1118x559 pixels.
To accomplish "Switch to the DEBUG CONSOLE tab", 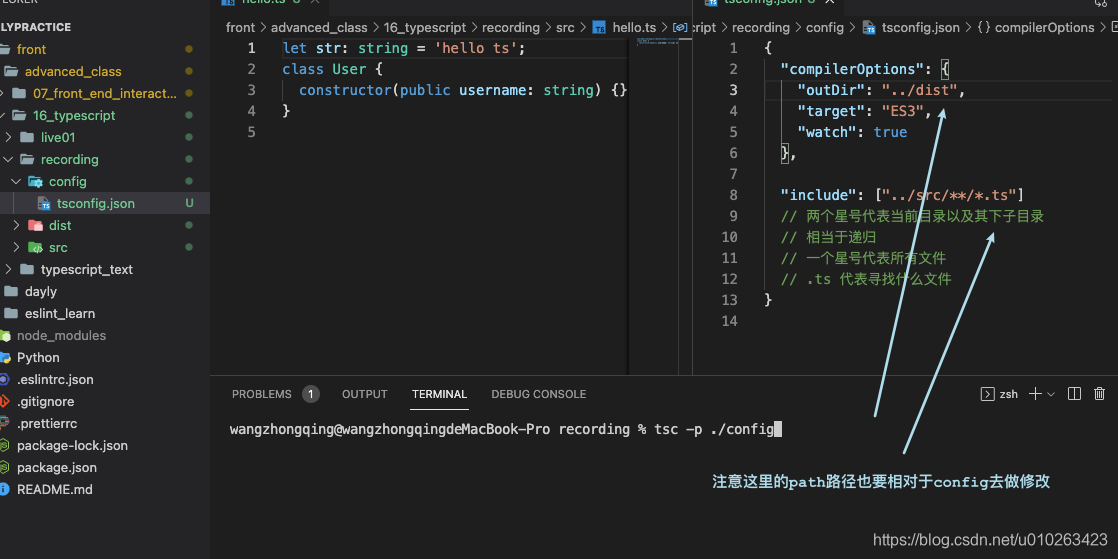I will 538,394.
